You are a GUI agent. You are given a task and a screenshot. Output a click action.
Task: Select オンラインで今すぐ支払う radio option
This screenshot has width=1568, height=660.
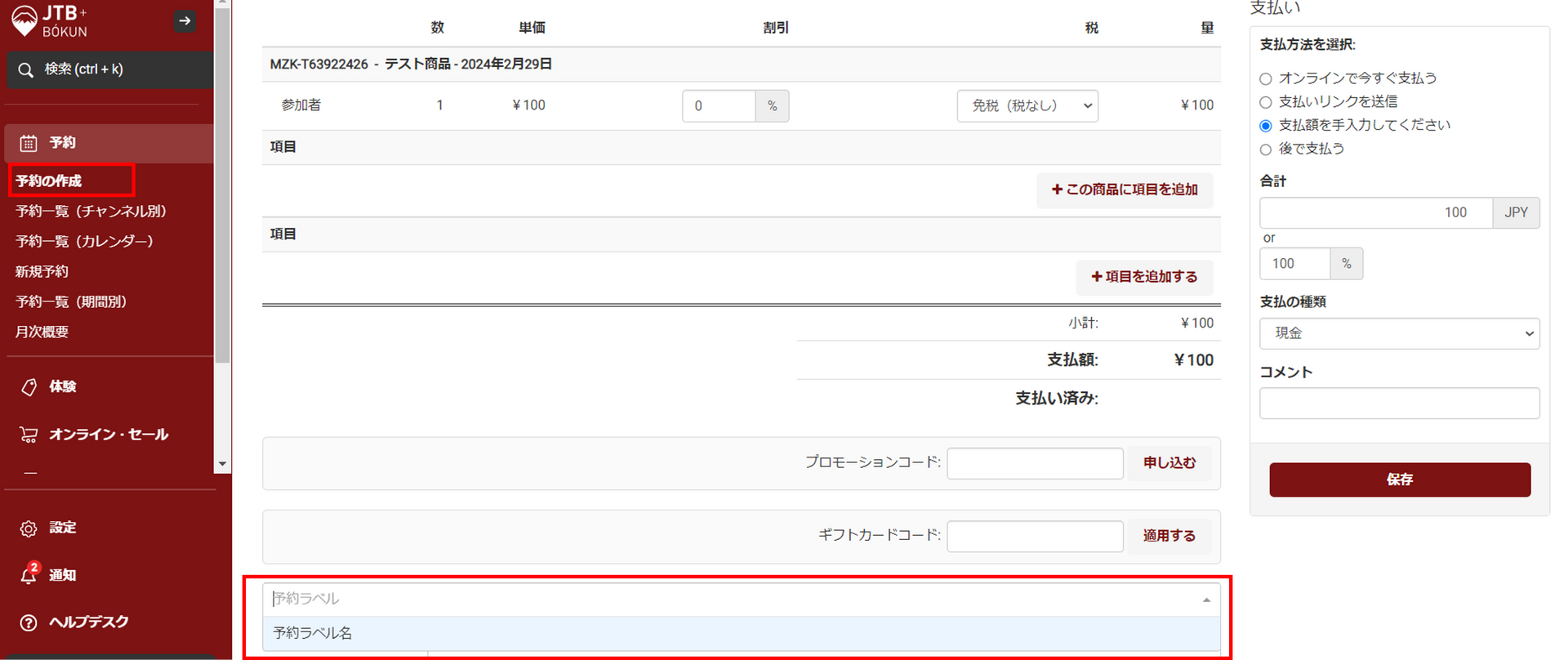1266,79
